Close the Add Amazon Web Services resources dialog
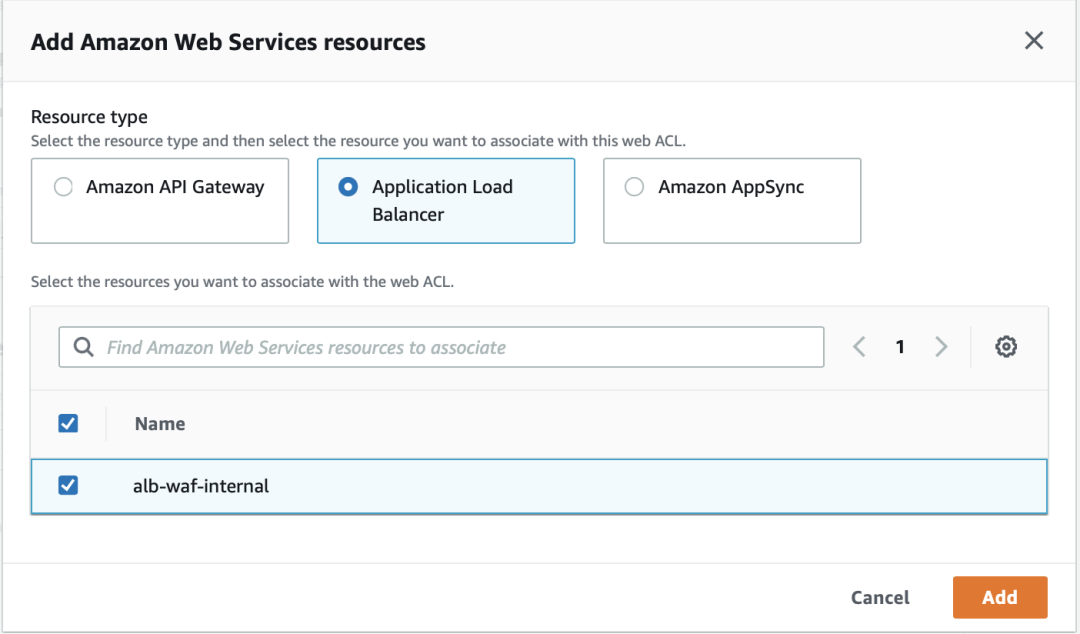The width and height of the screenshot is (1080, 634). point(1033,41)
